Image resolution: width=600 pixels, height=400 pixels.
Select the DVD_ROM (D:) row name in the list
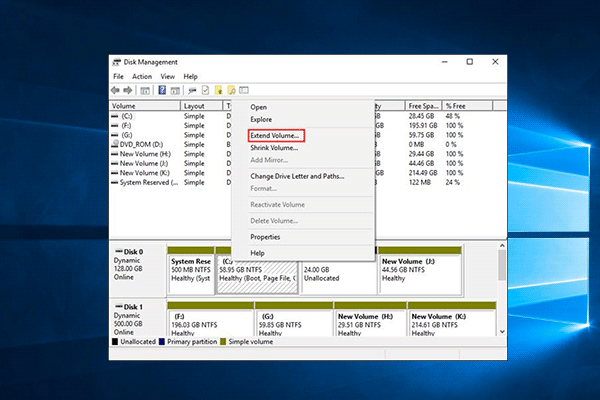[141, 145]
